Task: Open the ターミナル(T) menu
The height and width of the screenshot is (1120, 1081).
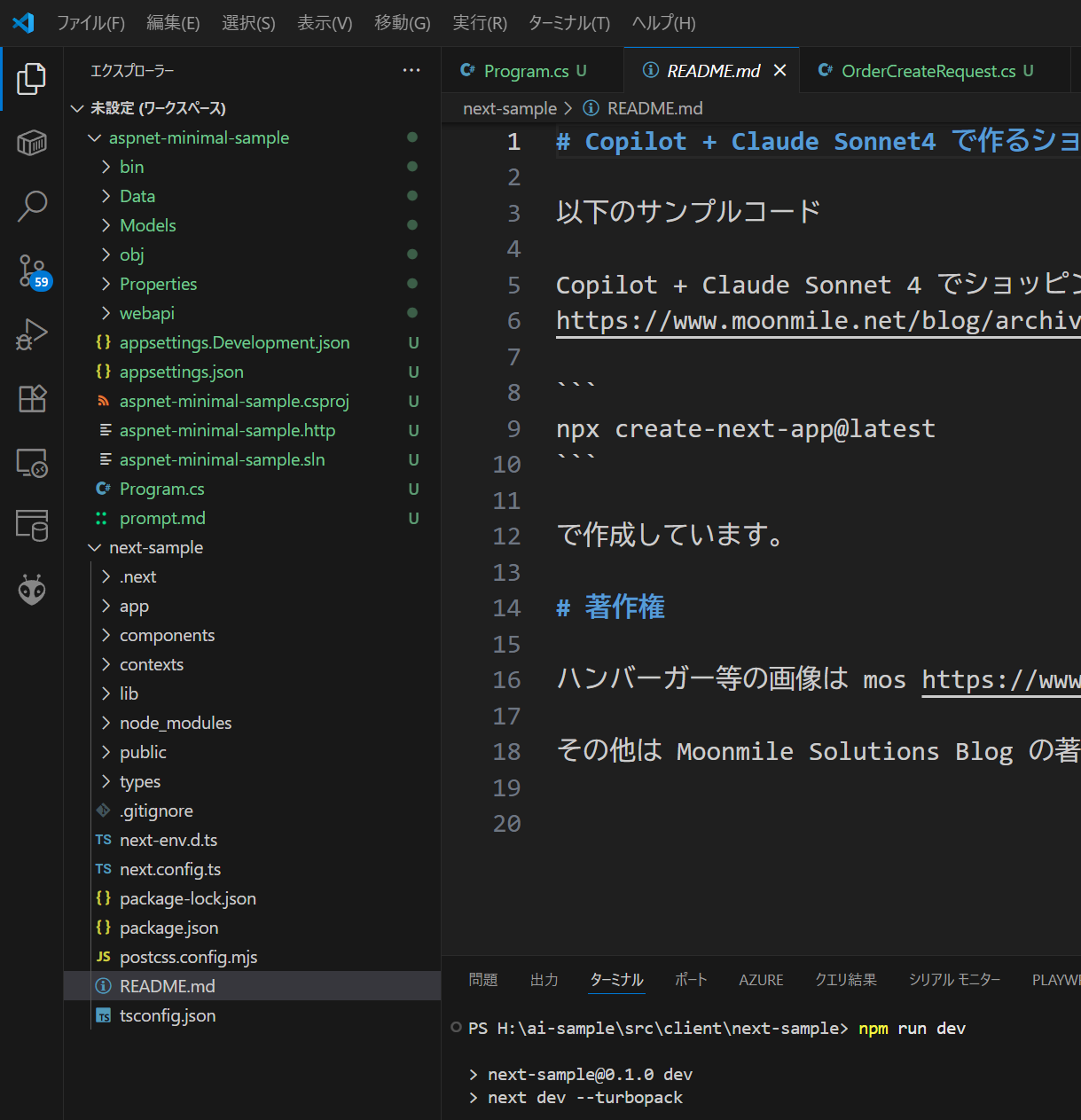Action: click(x=568, y=23)
